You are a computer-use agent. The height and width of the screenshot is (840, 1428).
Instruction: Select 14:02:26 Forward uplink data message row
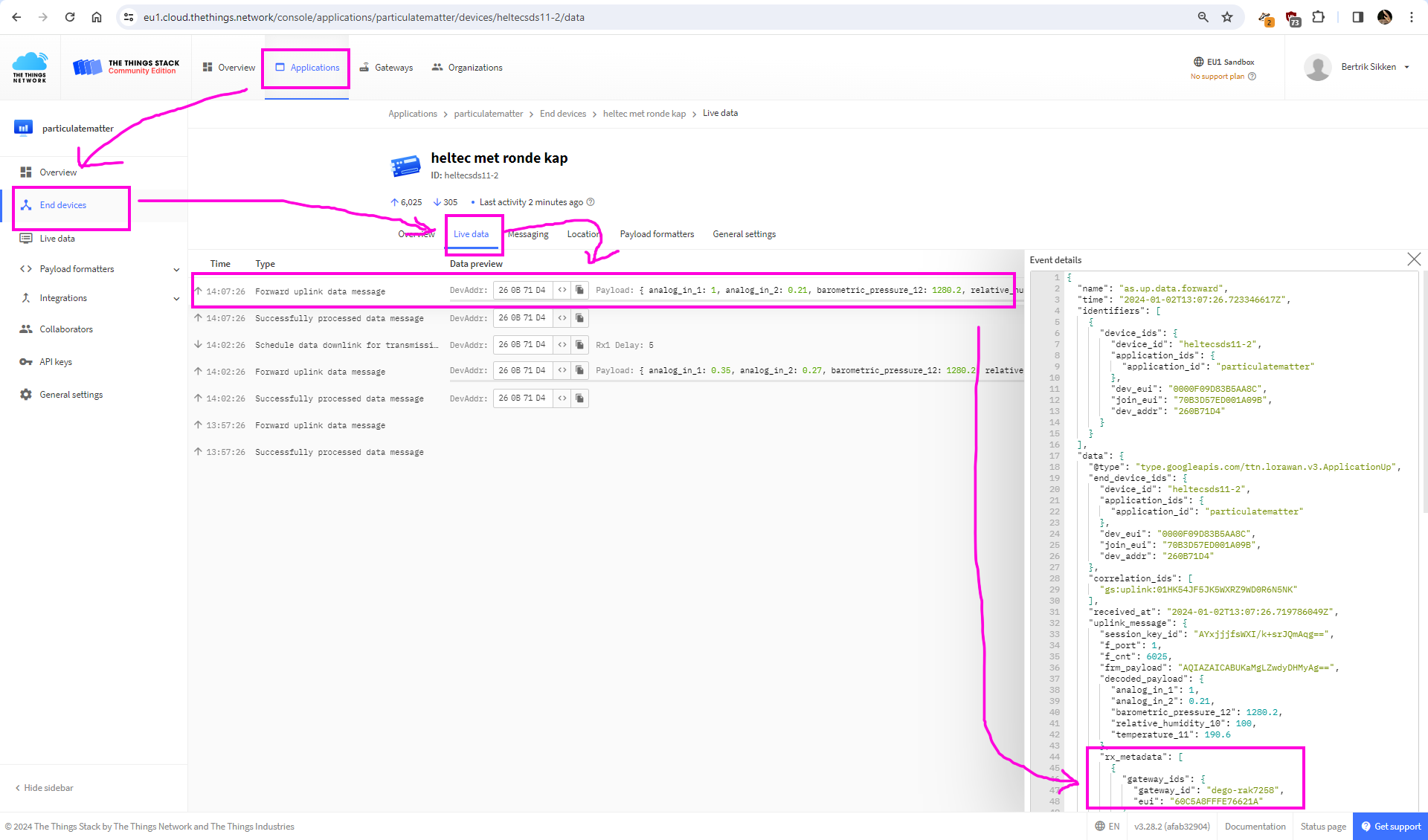tap(607, 372)
